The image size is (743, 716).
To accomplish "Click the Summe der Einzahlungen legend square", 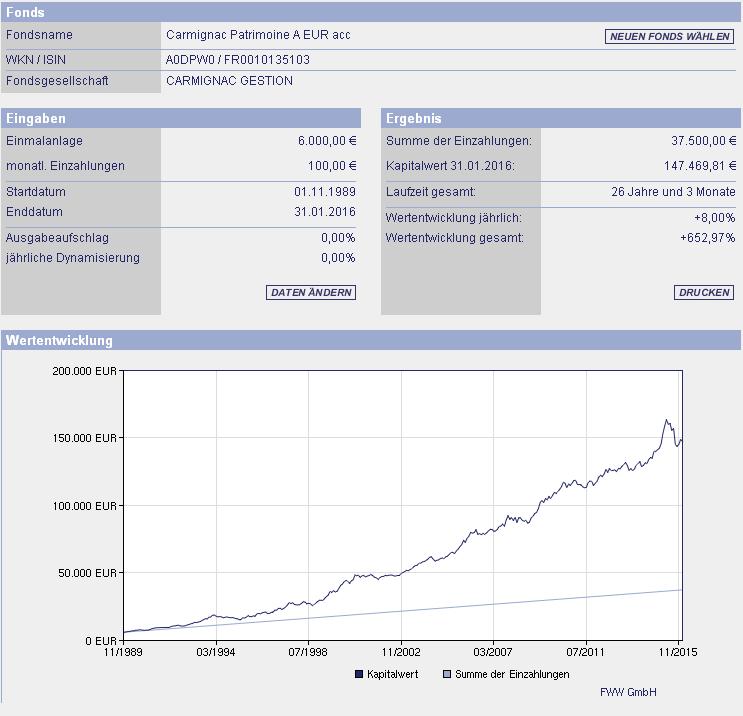I will [446, 674].
